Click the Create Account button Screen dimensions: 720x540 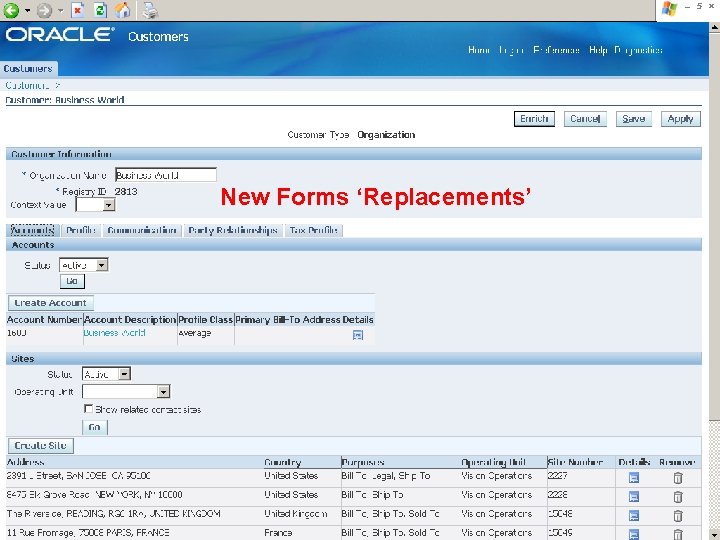[x=51, y=303]
